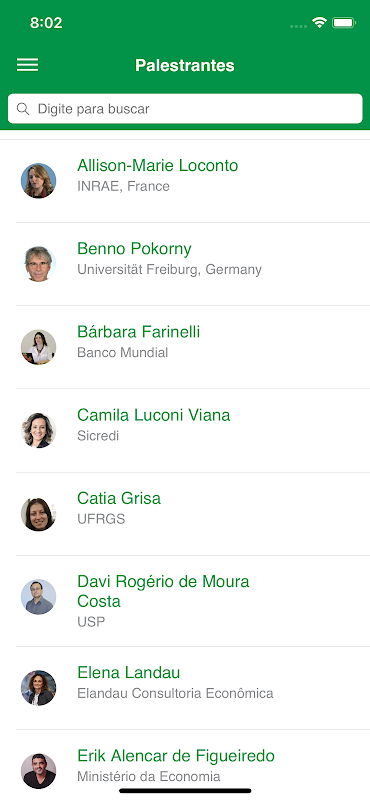Select speaker name Allison-Marie Loconto
Image resolution: width=370 pixels, height=800 pixels.
(158, 165)
